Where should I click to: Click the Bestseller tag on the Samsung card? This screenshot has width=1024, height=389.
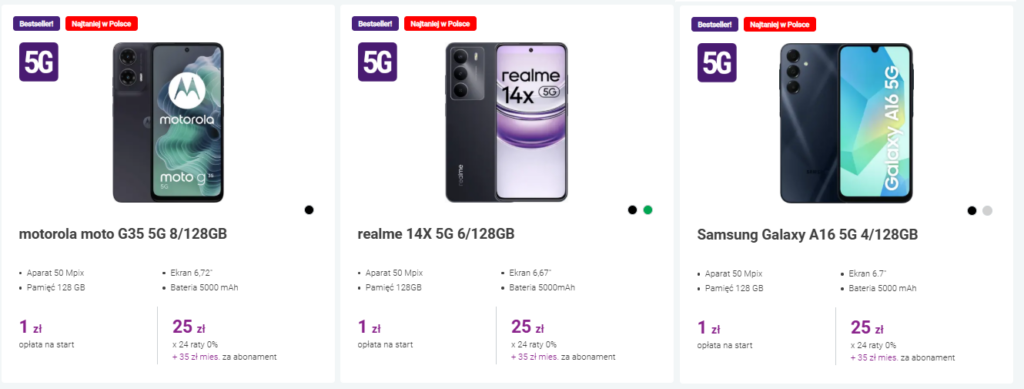coord(715,24)
